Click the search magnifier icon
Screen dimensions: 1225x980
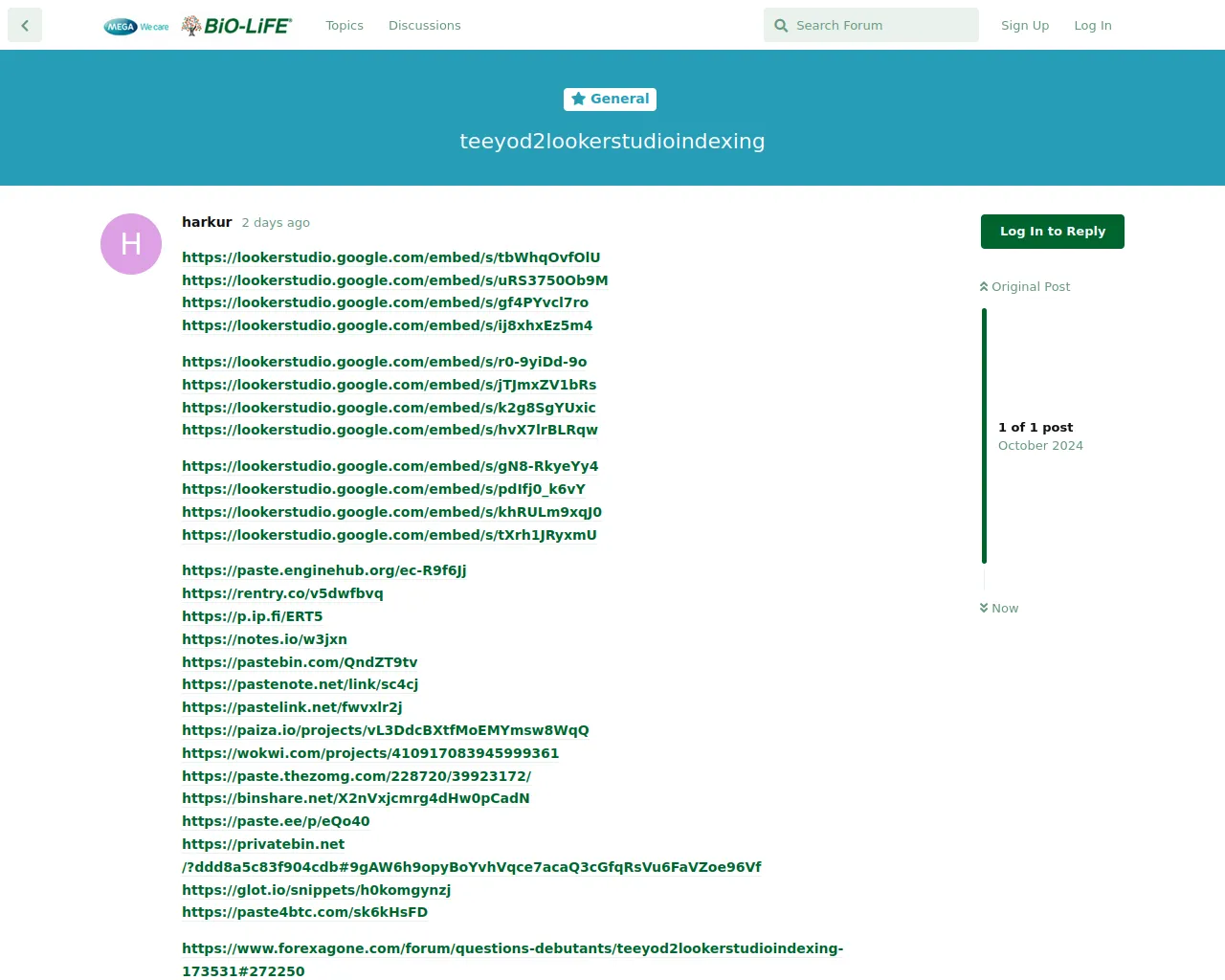tap(781, 26)
